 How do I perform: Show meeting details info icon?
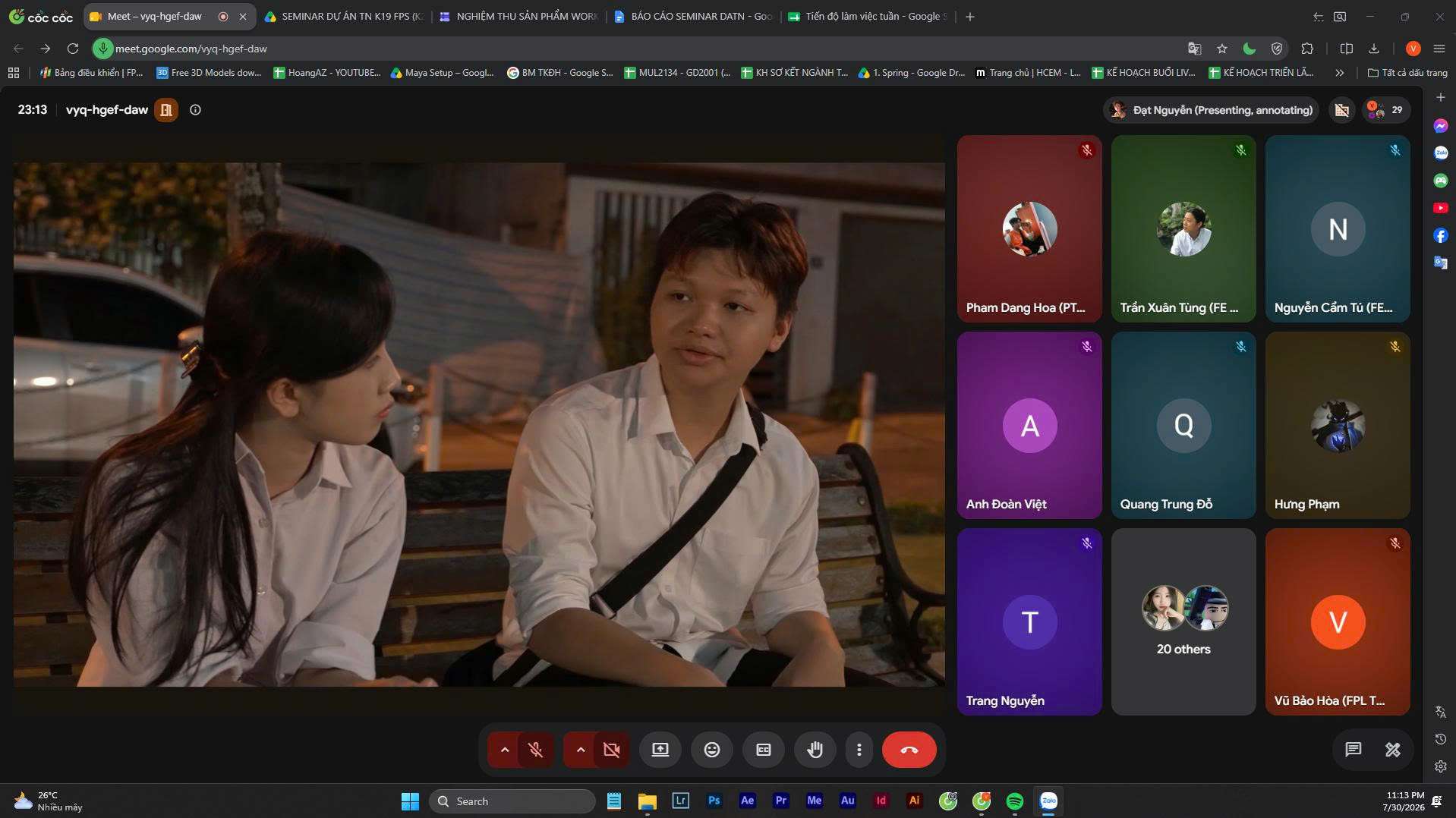click(x=195, y=110)
